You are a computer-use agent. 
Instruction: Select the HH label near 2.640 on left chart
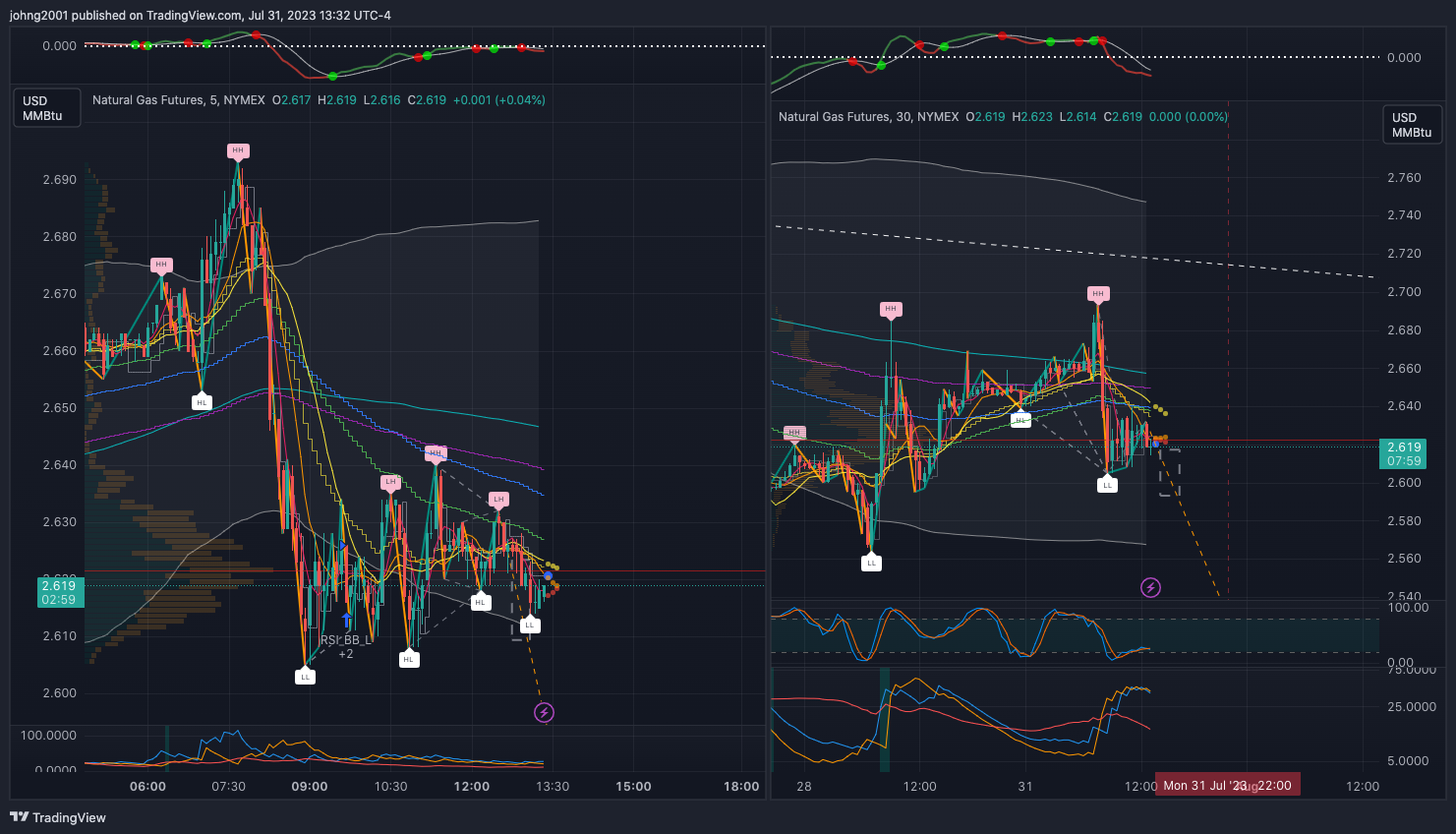pyautogui.click(x=436, y=453)
